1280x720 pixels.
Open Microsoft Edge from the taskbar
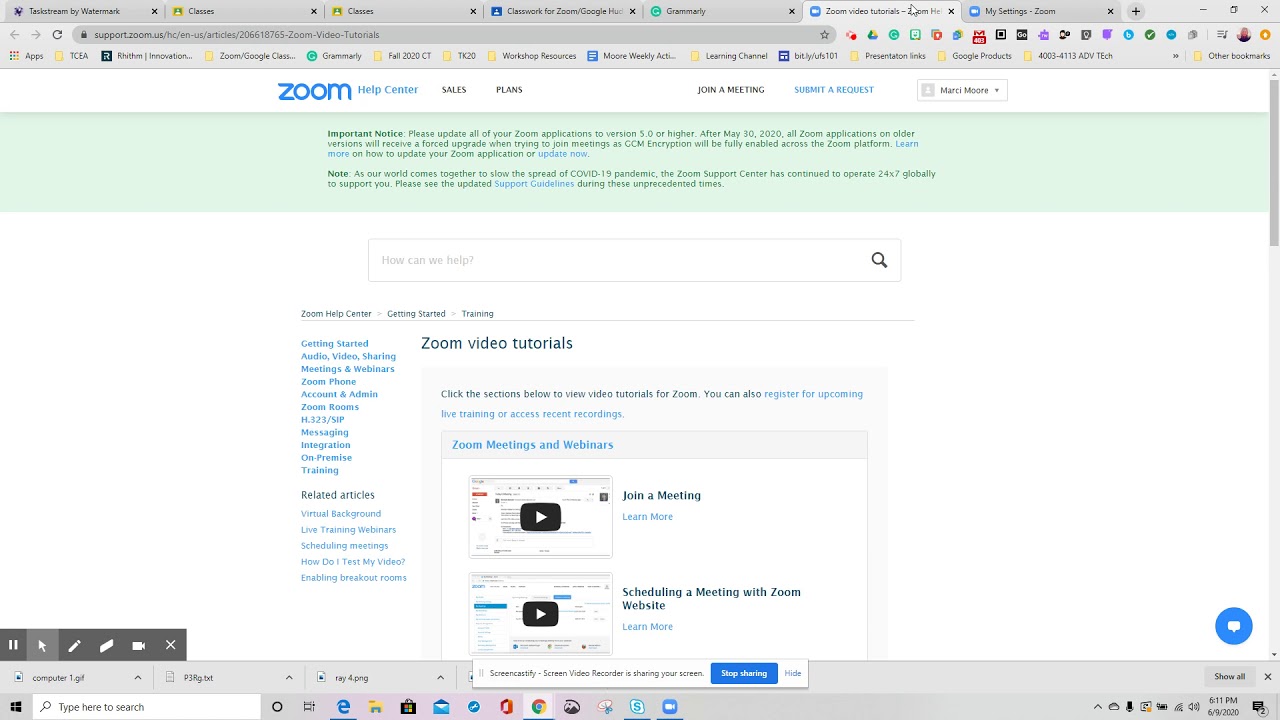(x=343, y=707)
